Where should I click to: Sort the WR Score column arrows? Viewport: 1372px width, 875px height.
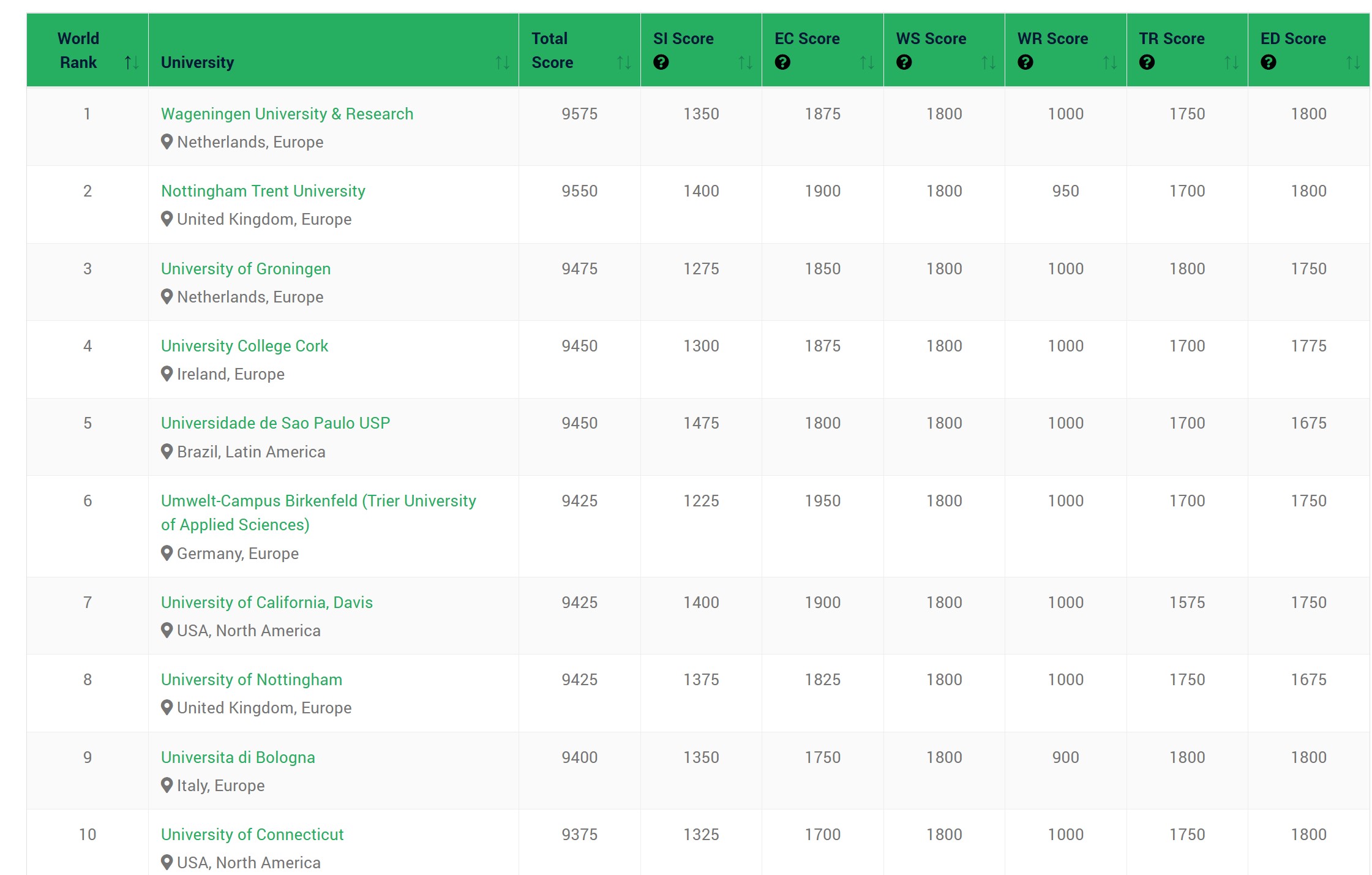1109,62
